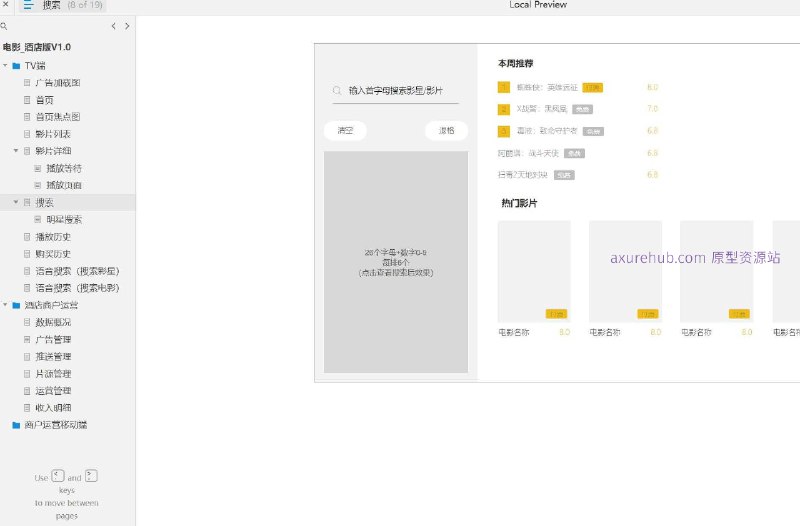
Task: Select the rank 3 recommended movie
Action: 547,131
